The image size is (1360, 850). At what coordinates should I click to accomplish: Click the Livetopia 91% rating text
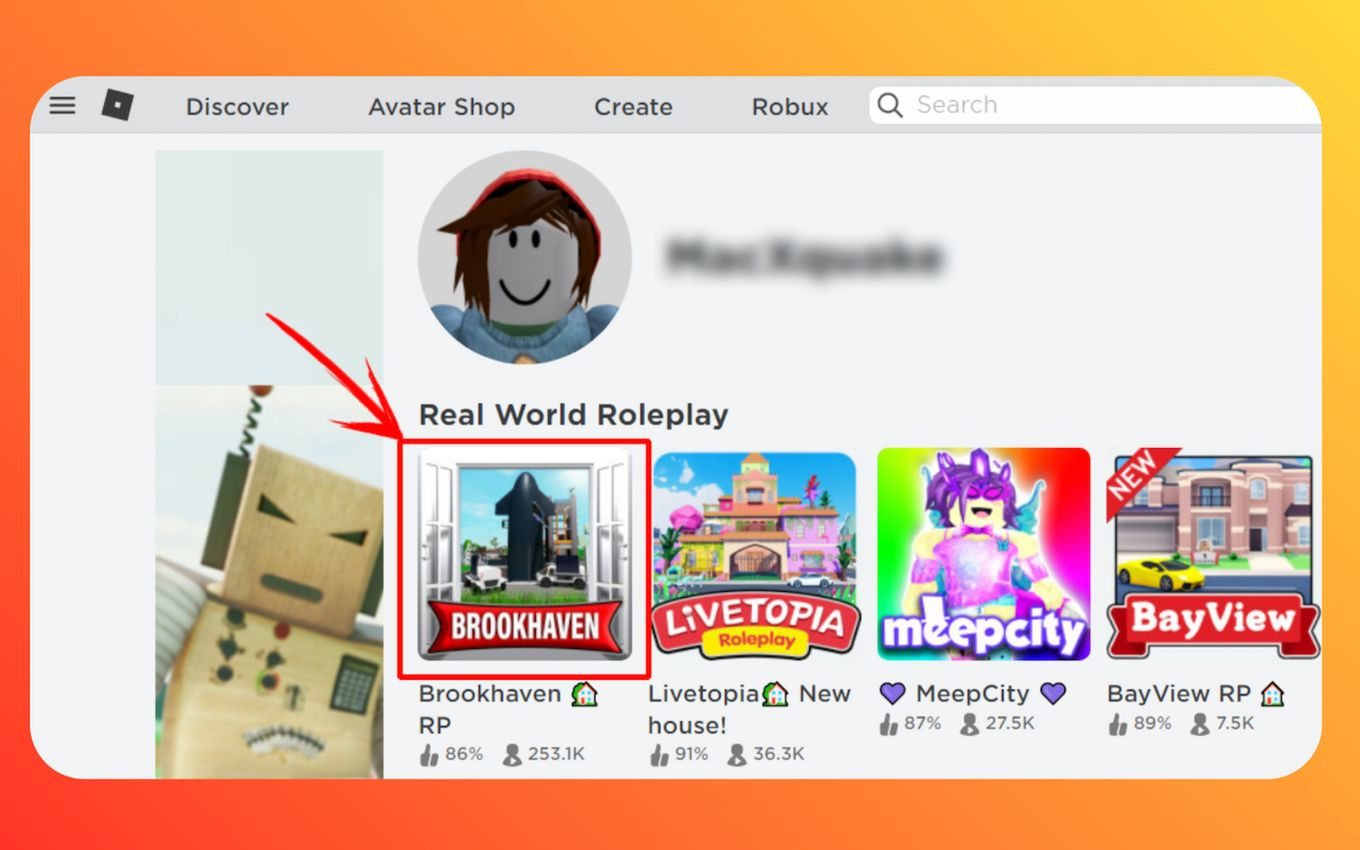[692, 754]
